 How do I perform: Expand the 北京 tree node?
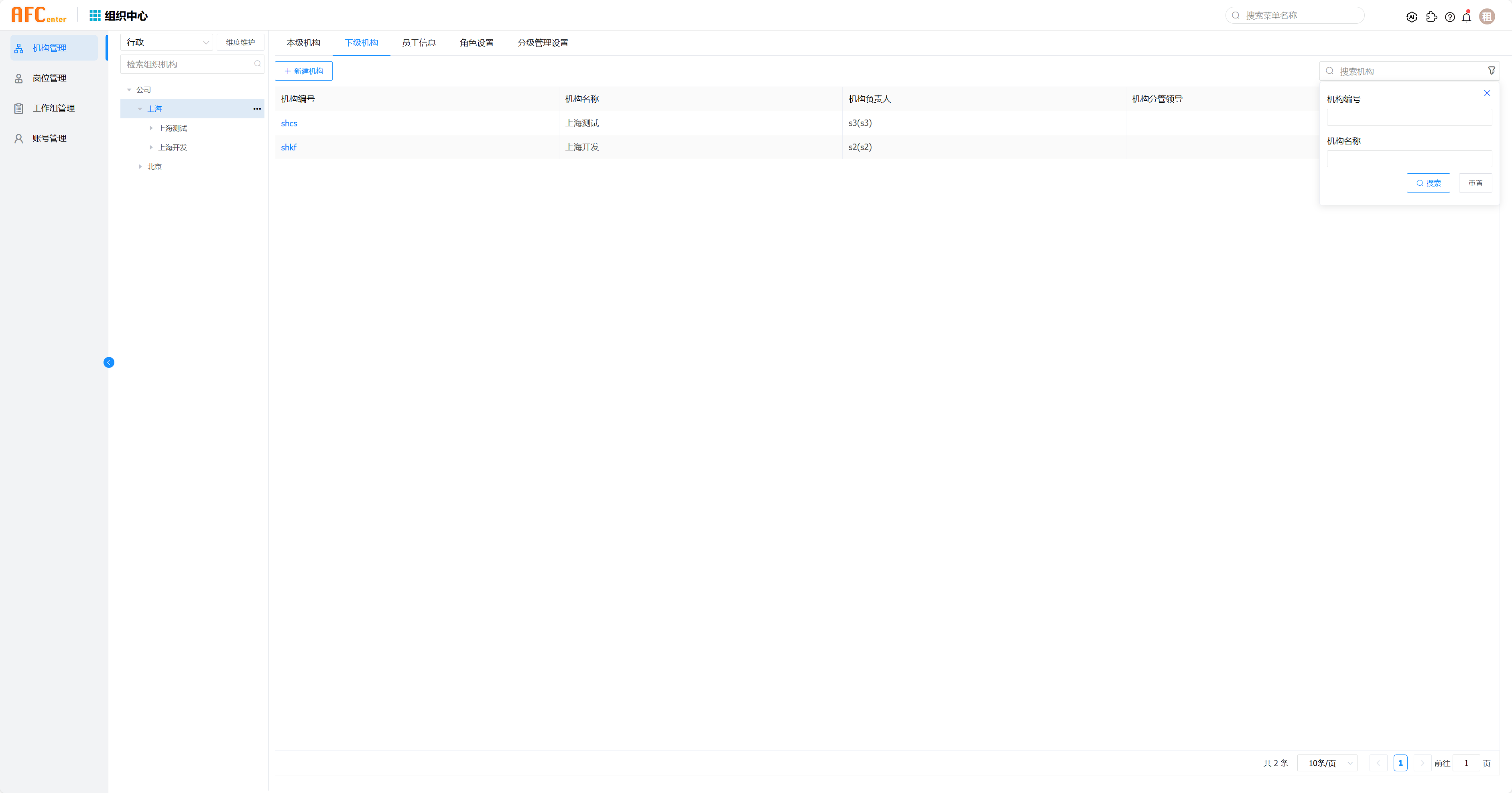point(140,166)
